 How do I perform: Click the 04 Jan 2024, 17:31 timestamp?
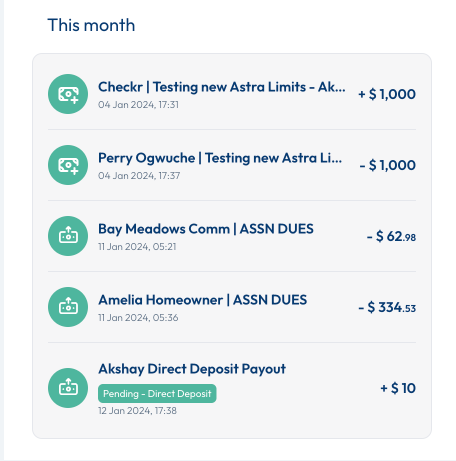click(138, 105)
